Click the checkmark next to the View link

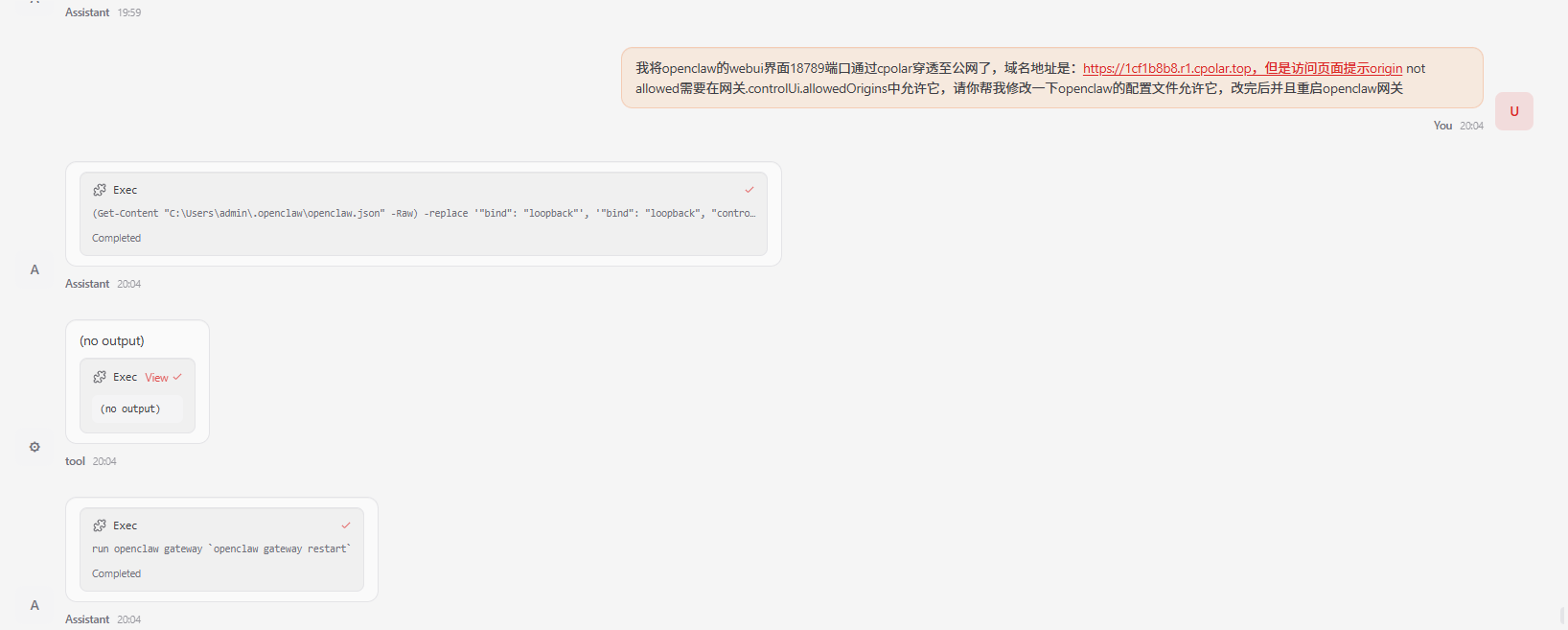click(177, 377)
